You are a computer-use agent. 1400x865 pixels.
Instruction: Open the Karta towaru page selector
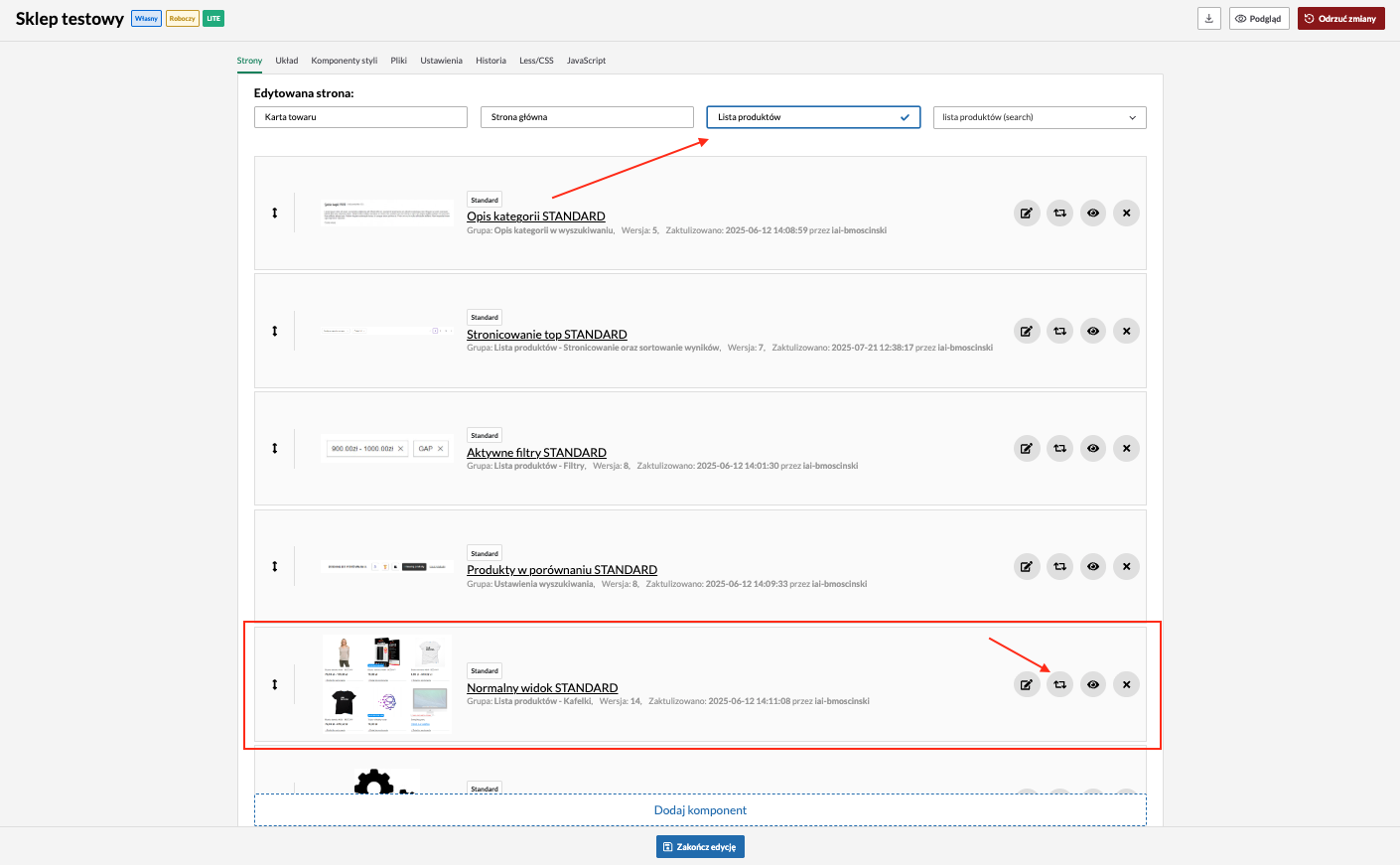(360, 117)
